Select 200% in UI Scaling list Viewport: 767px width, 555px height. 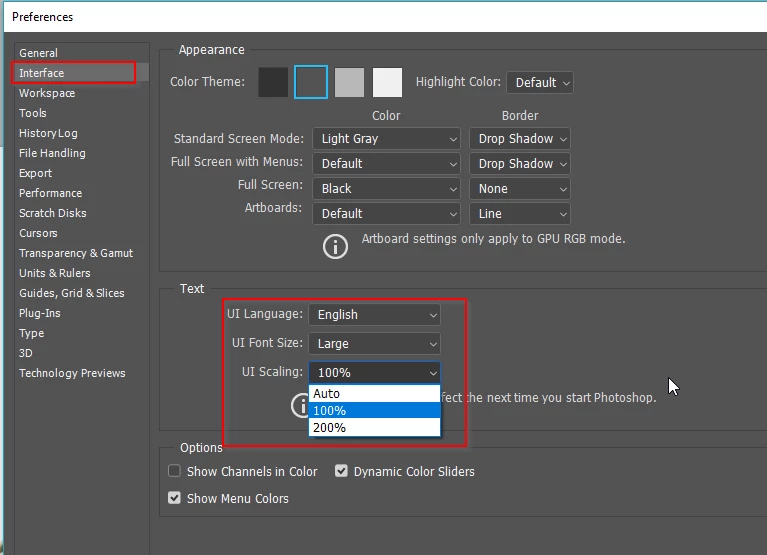(x=375, y=428)
